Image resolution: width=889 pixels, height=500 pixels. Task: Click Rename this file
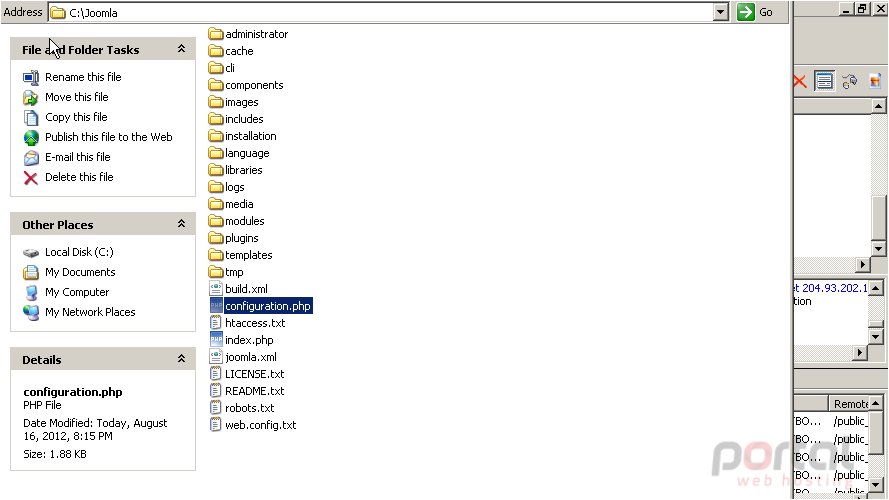coord(83,77)
